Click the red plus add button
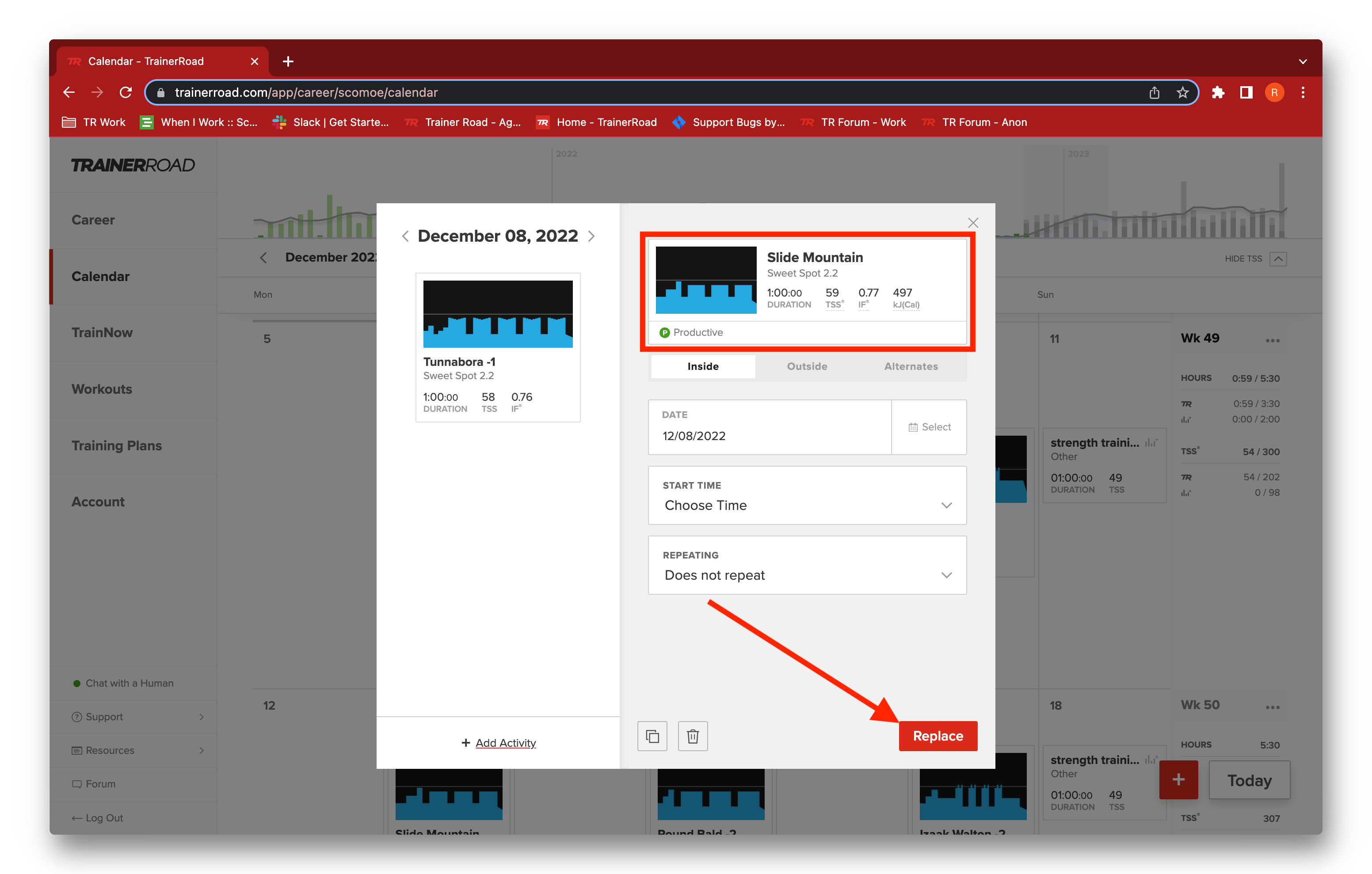 [x=1178, y=779]
